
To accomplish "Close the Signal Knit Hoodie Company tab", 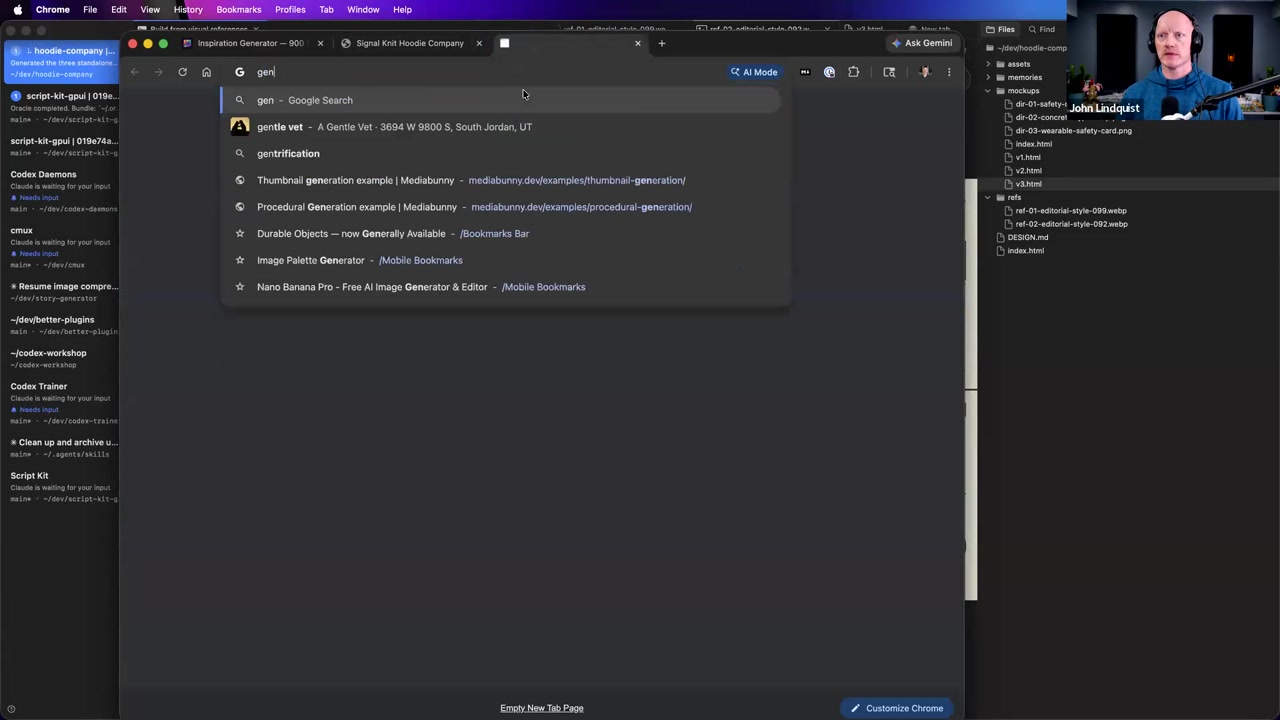I will coord(479,43).
